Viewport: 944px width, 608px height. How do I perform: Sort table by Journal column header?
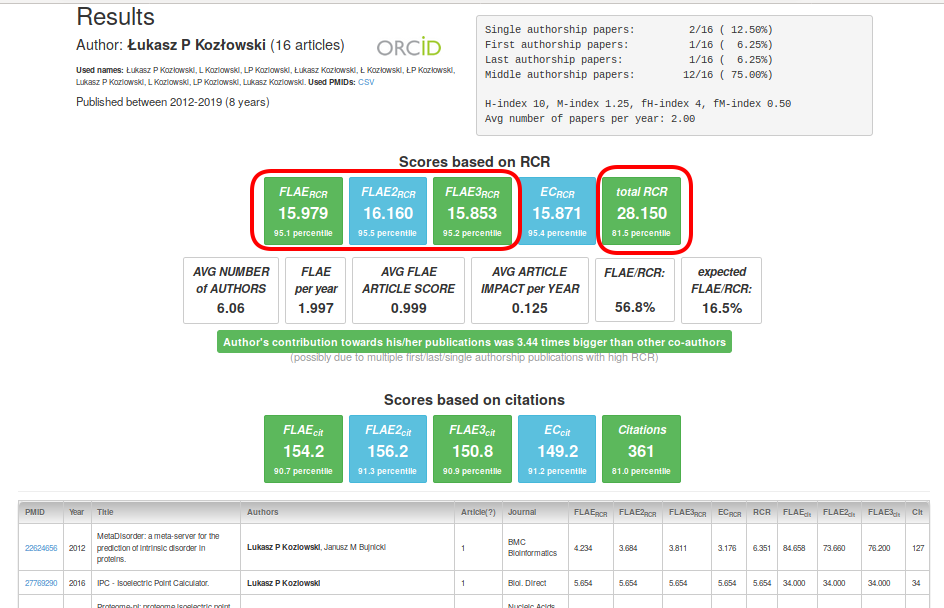pyautogui.click(x=522, y=512)
